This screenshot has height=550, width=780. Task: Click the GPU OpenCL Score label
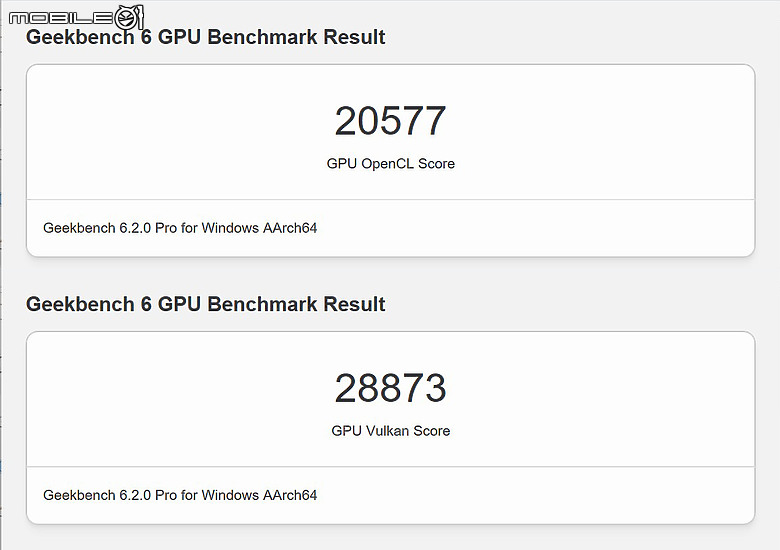390,164
